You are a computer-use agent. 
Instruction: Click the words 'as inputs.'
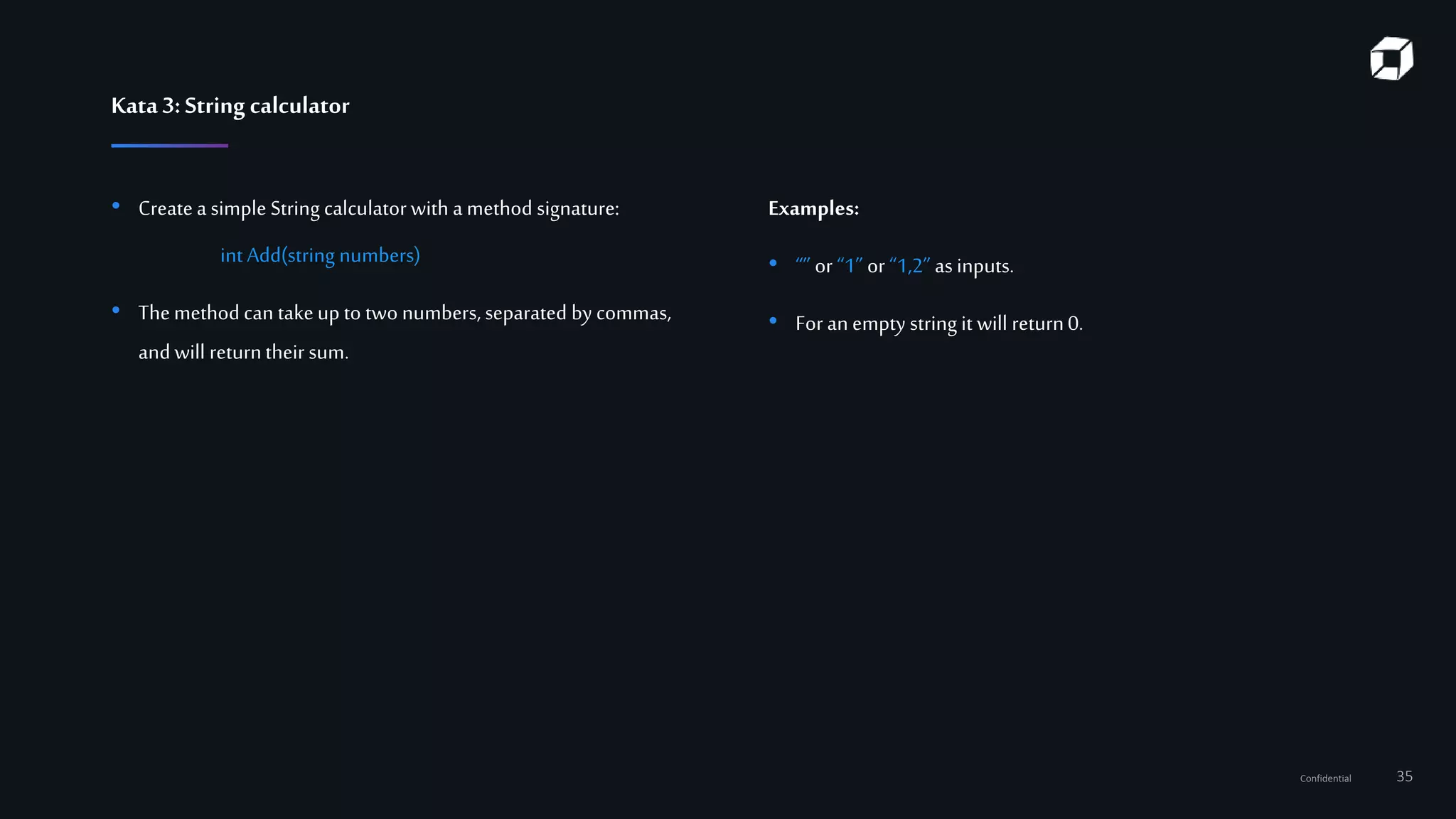pos(974,267)
